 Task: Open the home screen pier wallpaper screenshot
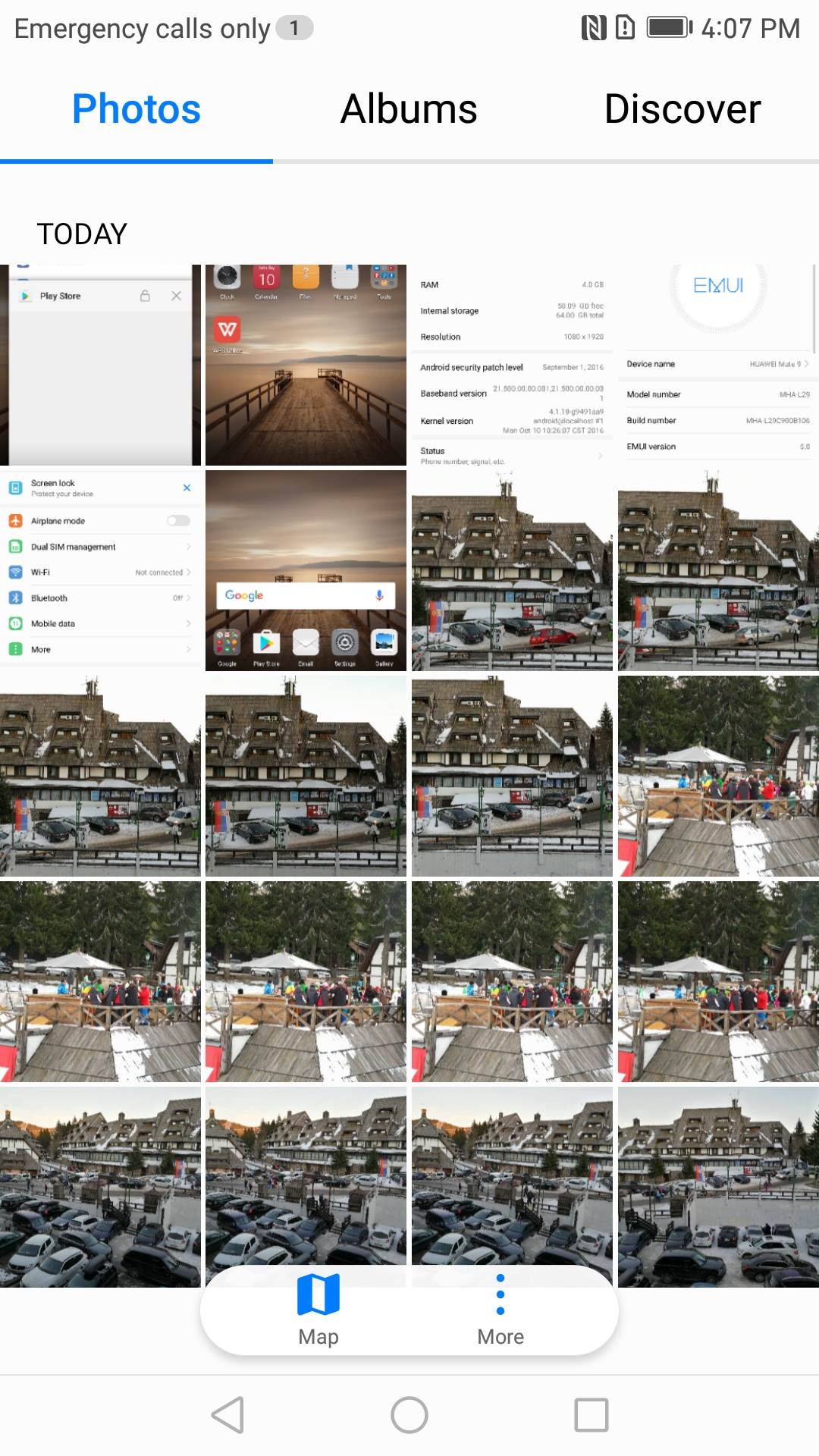[x=306, y=365]
